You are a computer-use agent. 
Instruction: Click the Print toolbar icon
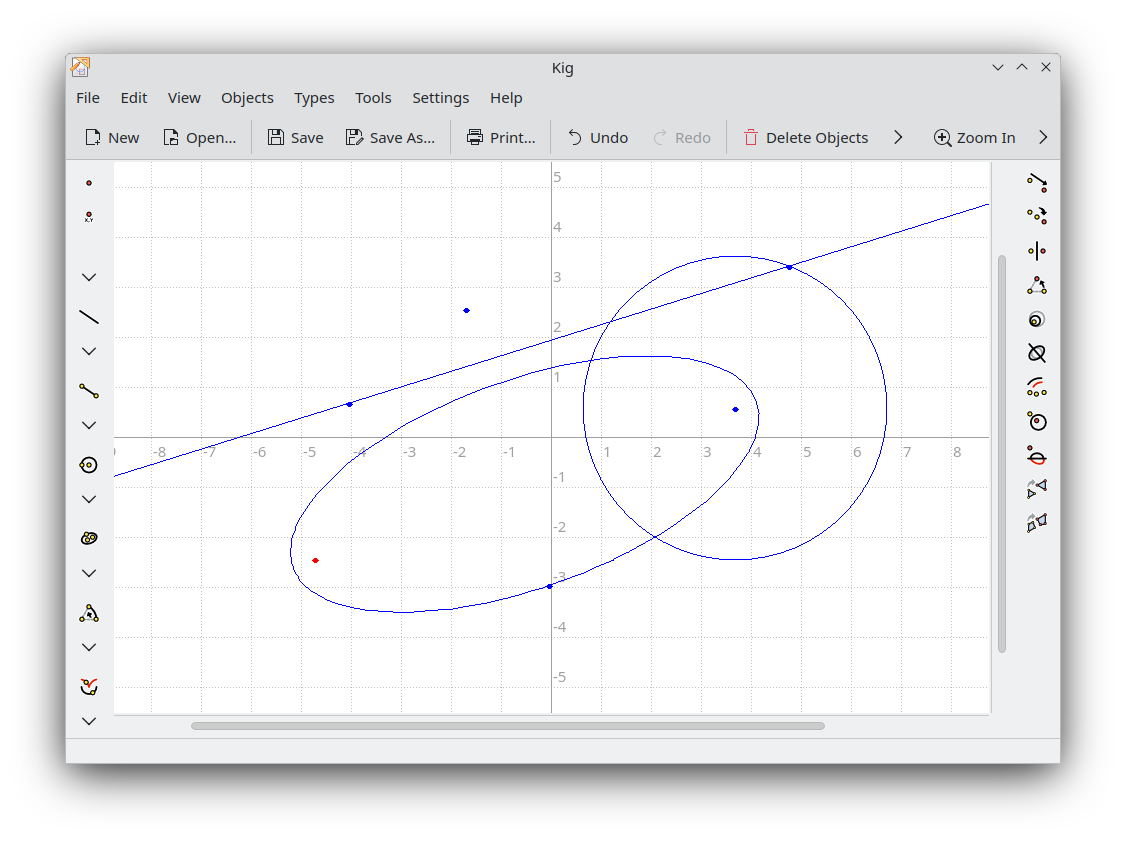(501, 138)
